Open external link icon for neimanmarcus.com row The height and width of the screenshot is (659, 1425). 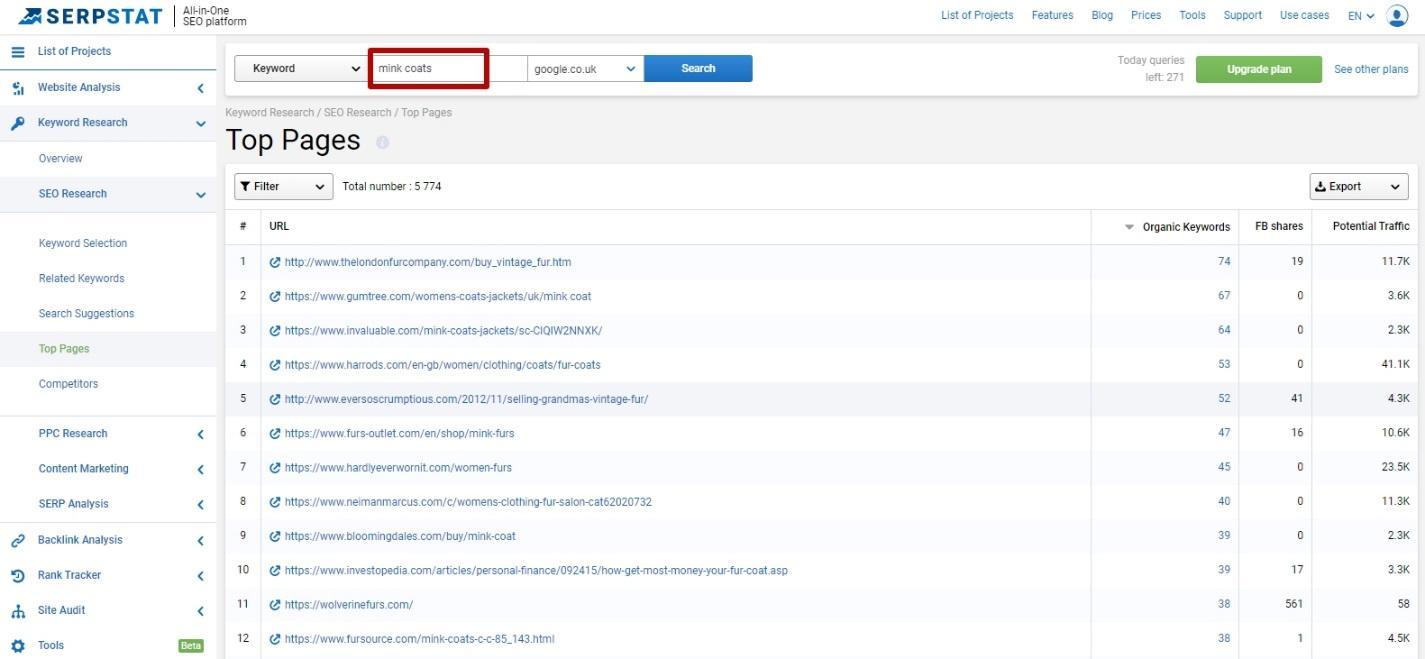pos(275,502)
